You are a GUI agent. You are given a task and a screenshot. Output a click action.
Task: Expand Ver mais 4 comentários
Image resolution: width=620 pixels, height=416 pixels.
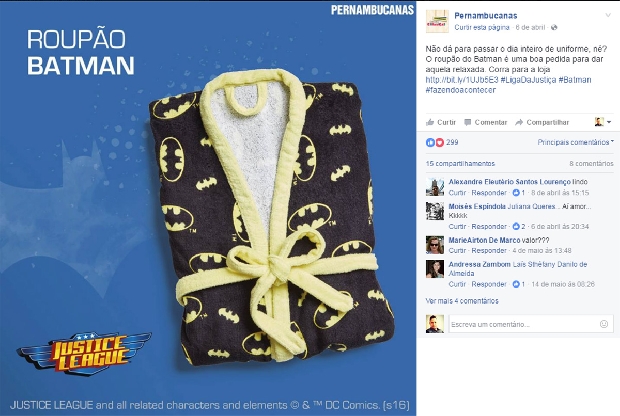pos(462,301)
